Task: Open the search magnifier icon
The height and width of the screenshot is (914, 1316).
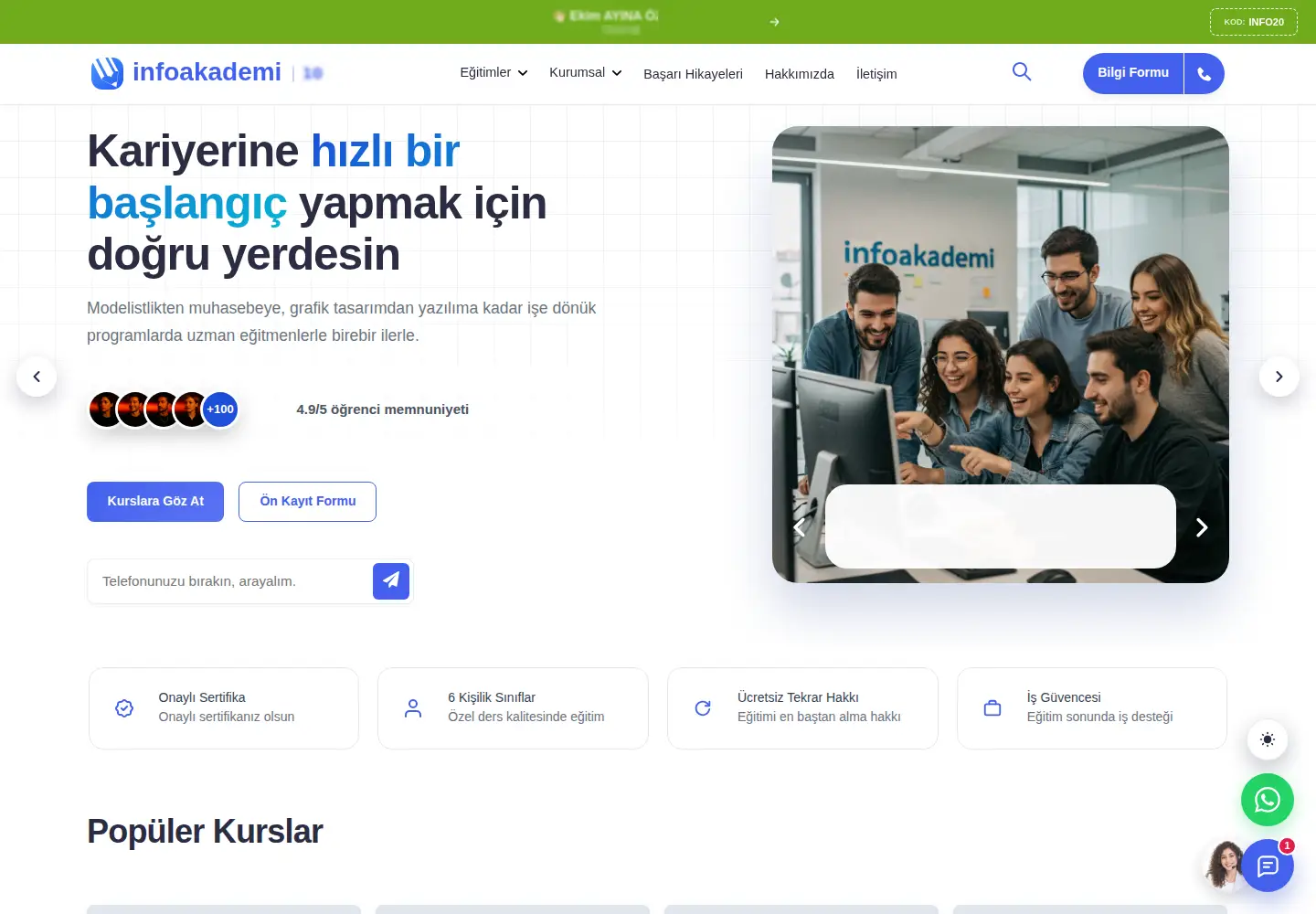Action: click(1022, 71)
